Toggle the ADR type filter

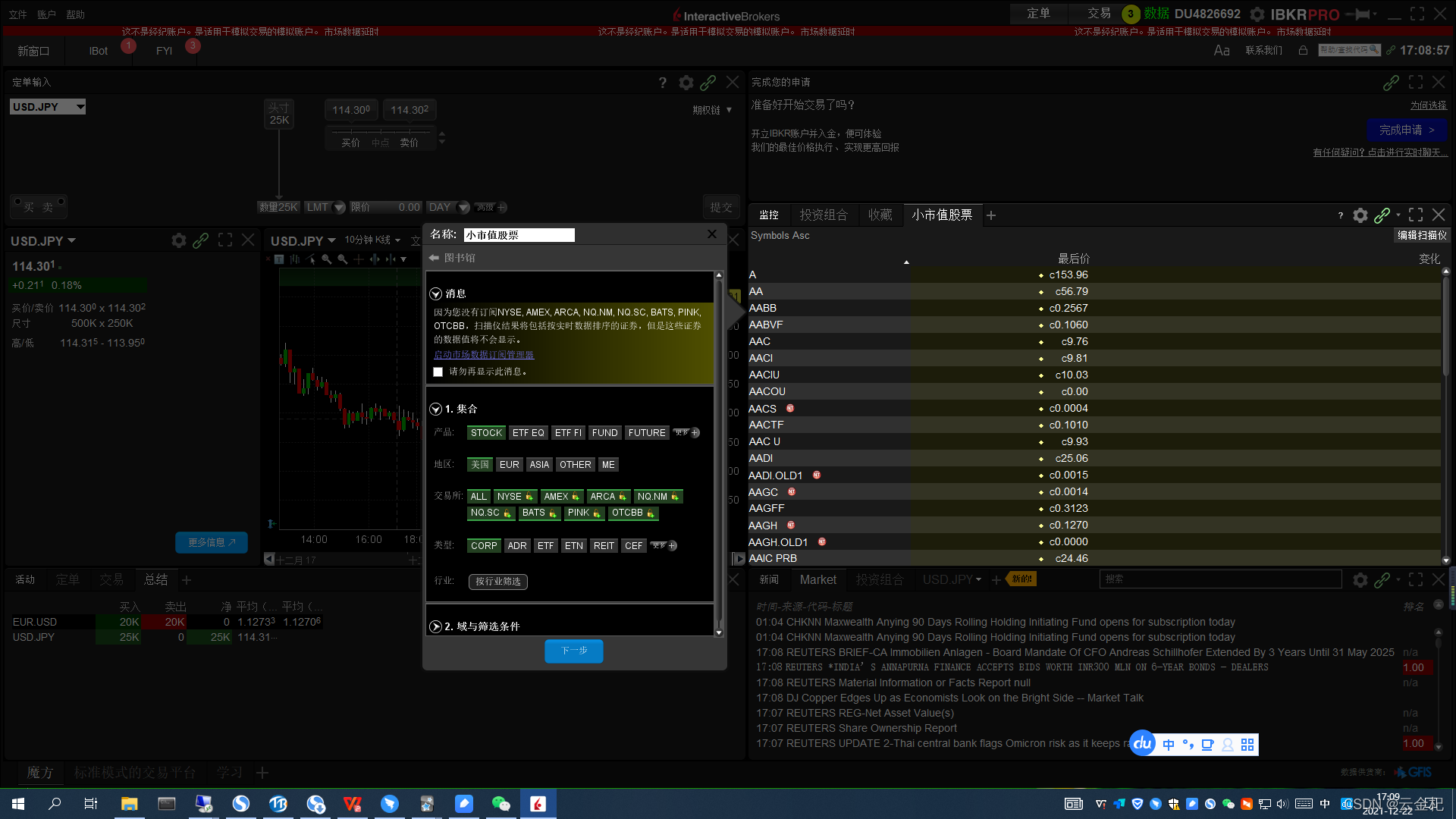pos(517,546)
